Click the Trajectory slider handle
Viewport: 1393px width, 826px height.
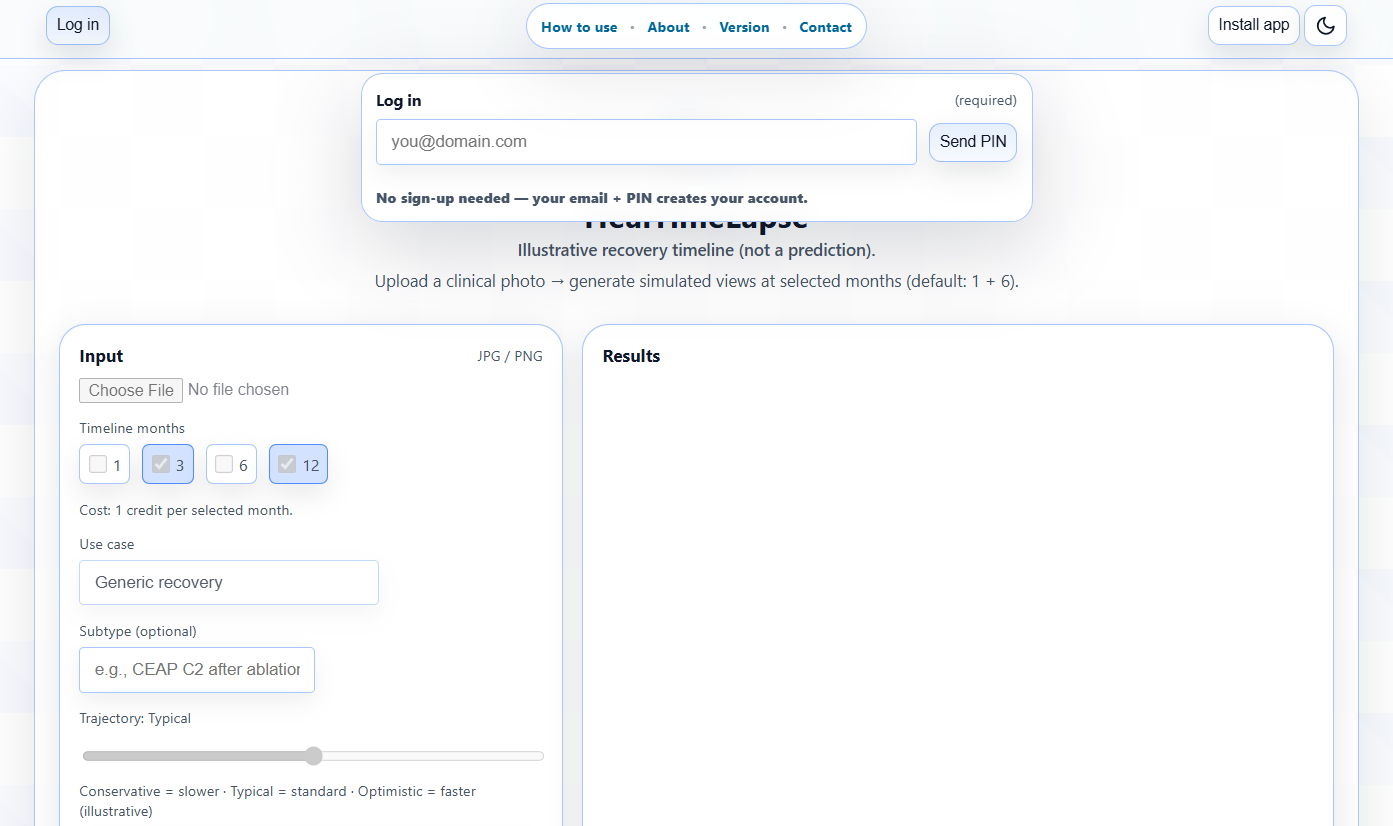click(x=313, y=756)
